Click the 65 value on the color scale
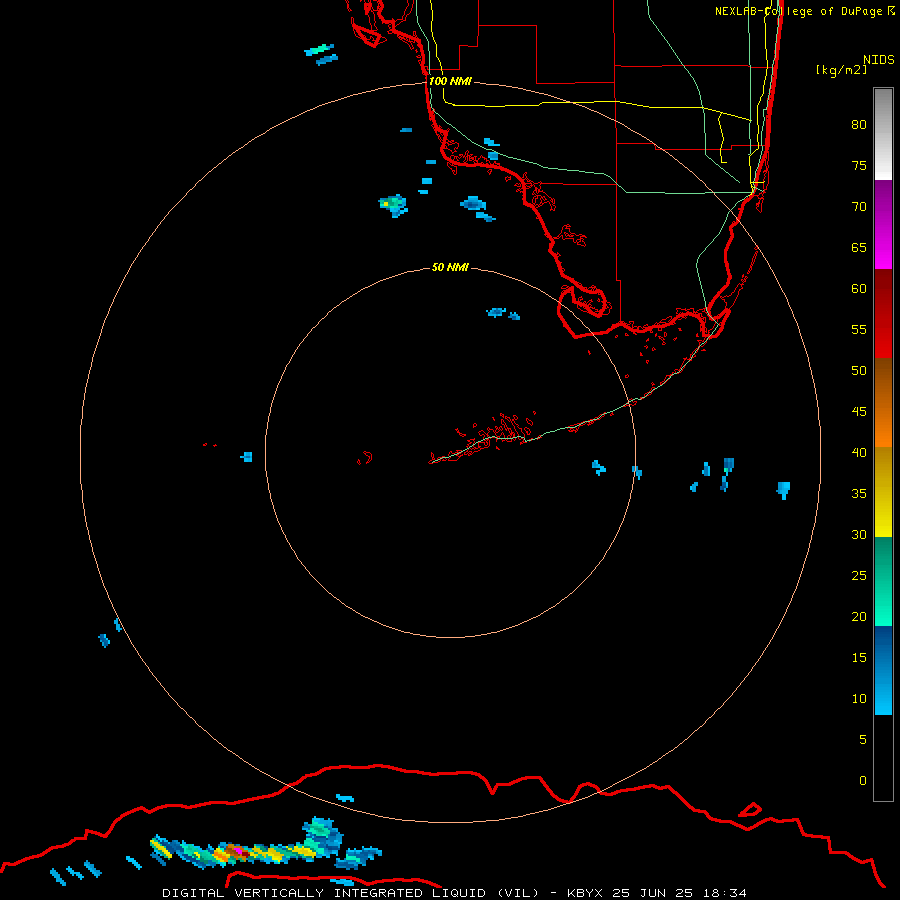900x900 pixels. [x=859, y=248]
